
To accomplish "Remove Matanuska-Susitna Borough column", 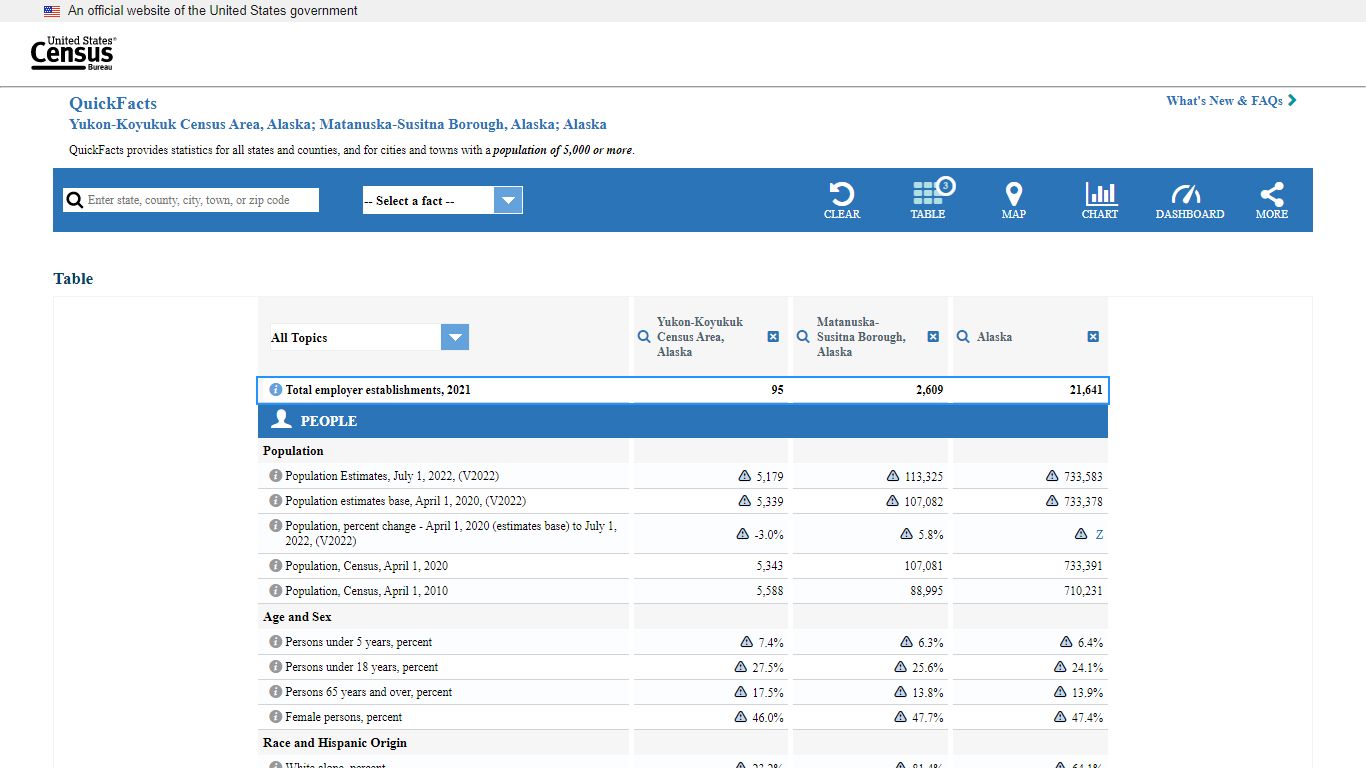I will [933, 337].
